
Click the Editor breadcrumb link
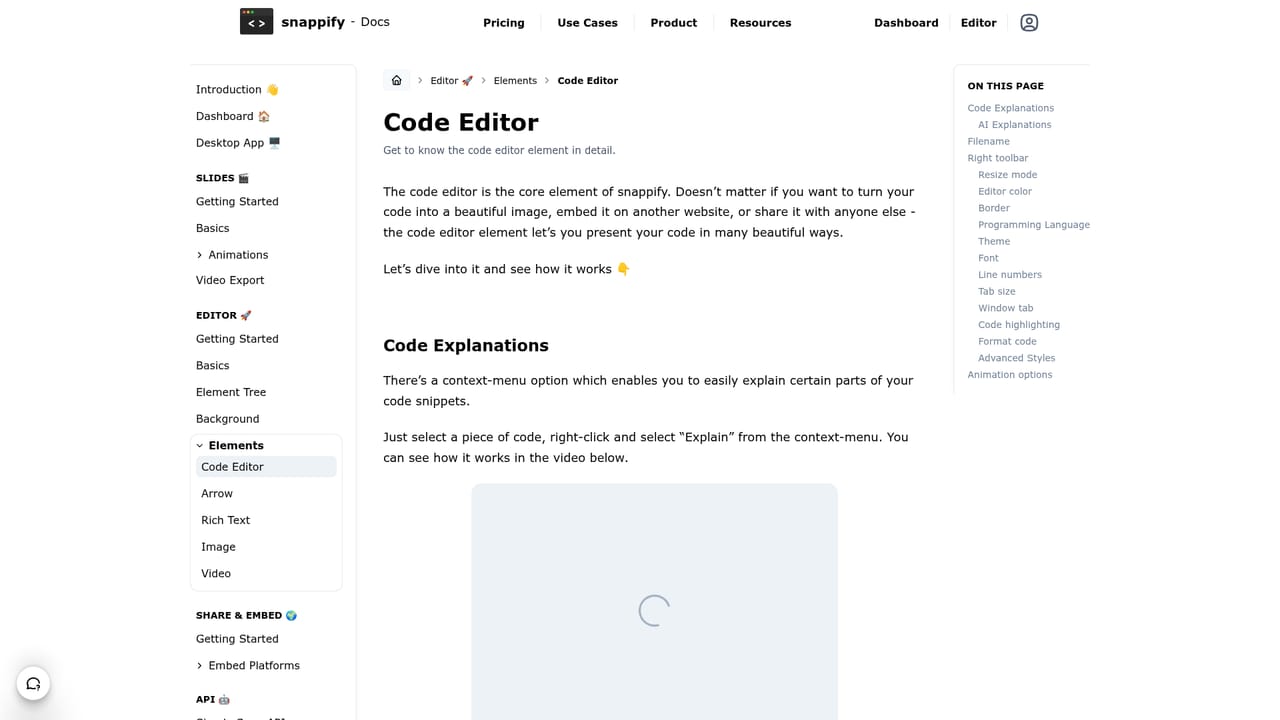452,81
